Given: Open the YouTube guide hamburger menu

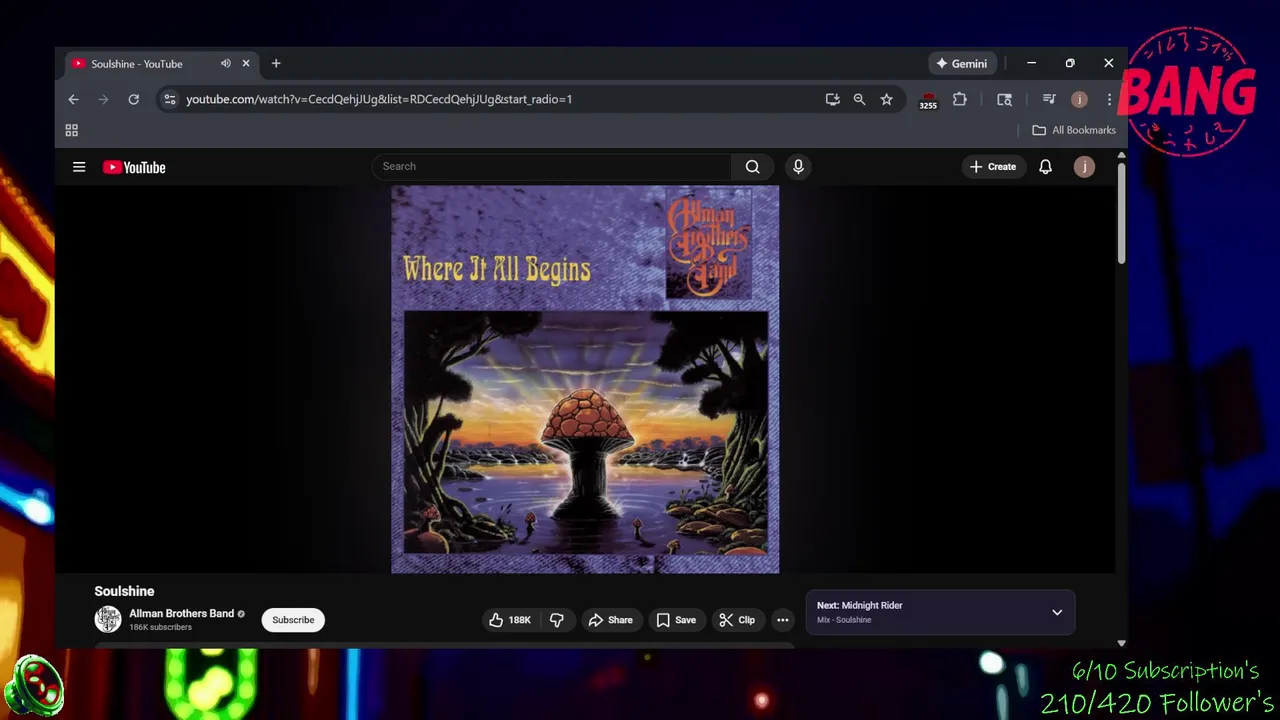Looking at the screenshot, I should (x=79, y=167).
